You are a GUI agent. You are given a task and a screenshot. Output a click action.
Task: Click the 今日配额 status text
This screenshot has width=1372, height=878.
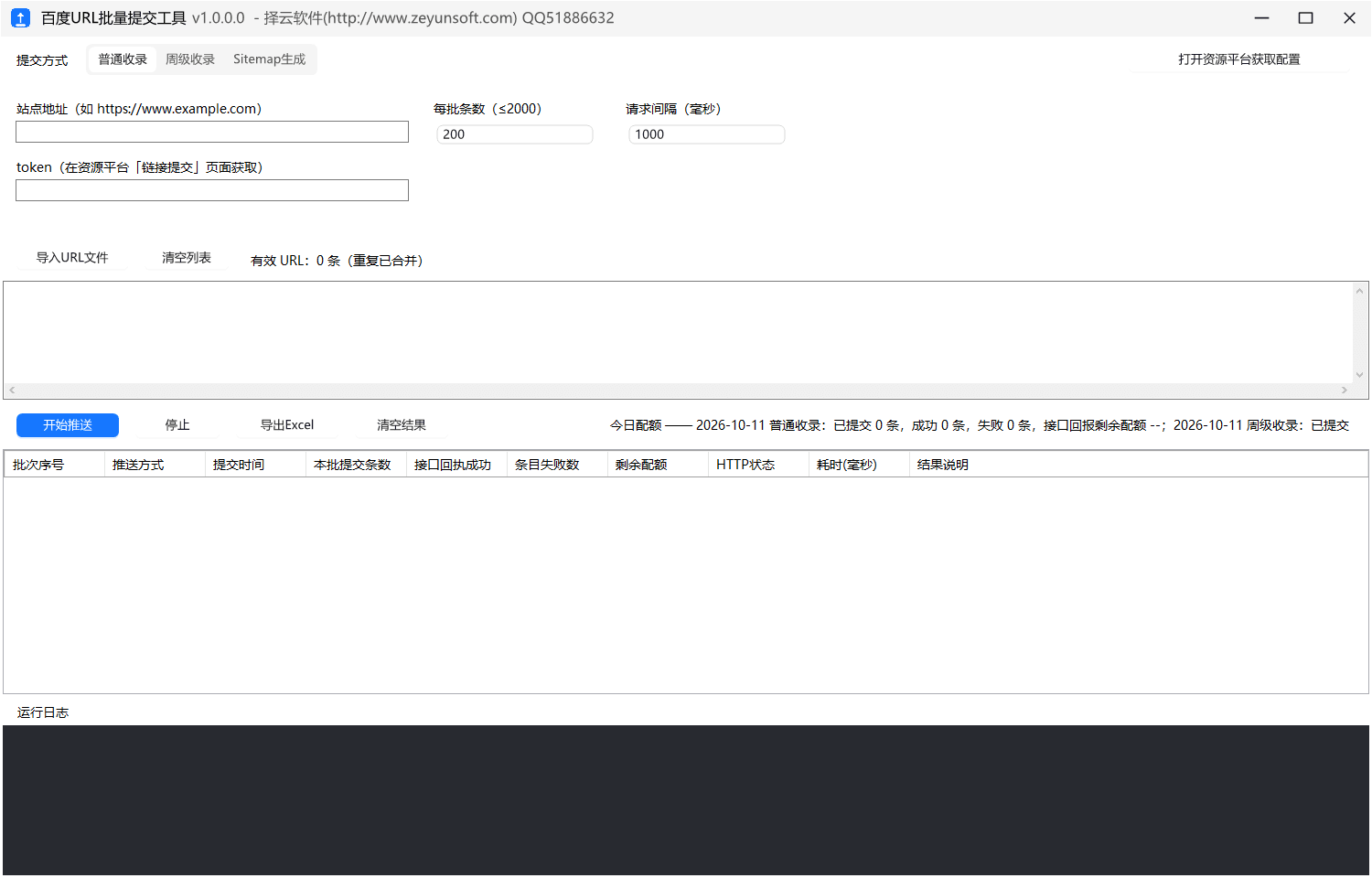tap(980, 425)
